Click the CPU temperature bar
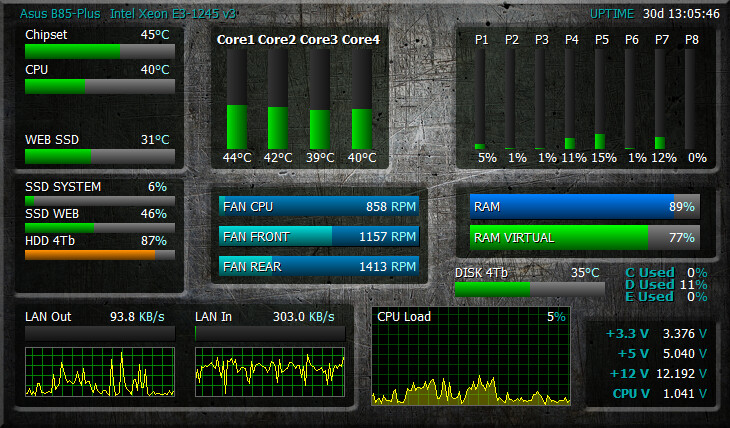Viewport: 730px width, 428px height. (x=99, y=87)
